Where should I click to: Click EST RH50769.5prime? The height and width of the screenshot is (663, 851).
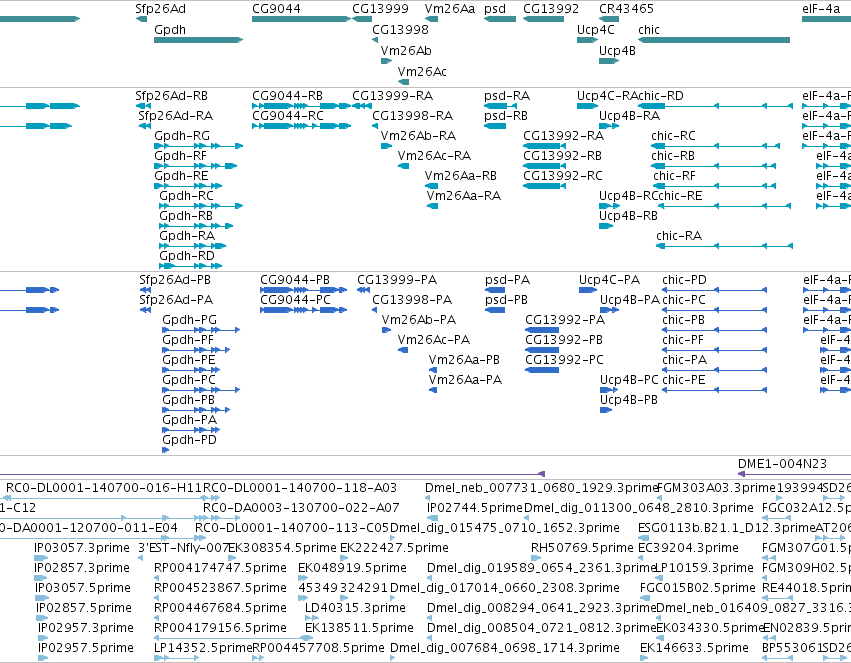coord(582,548)
